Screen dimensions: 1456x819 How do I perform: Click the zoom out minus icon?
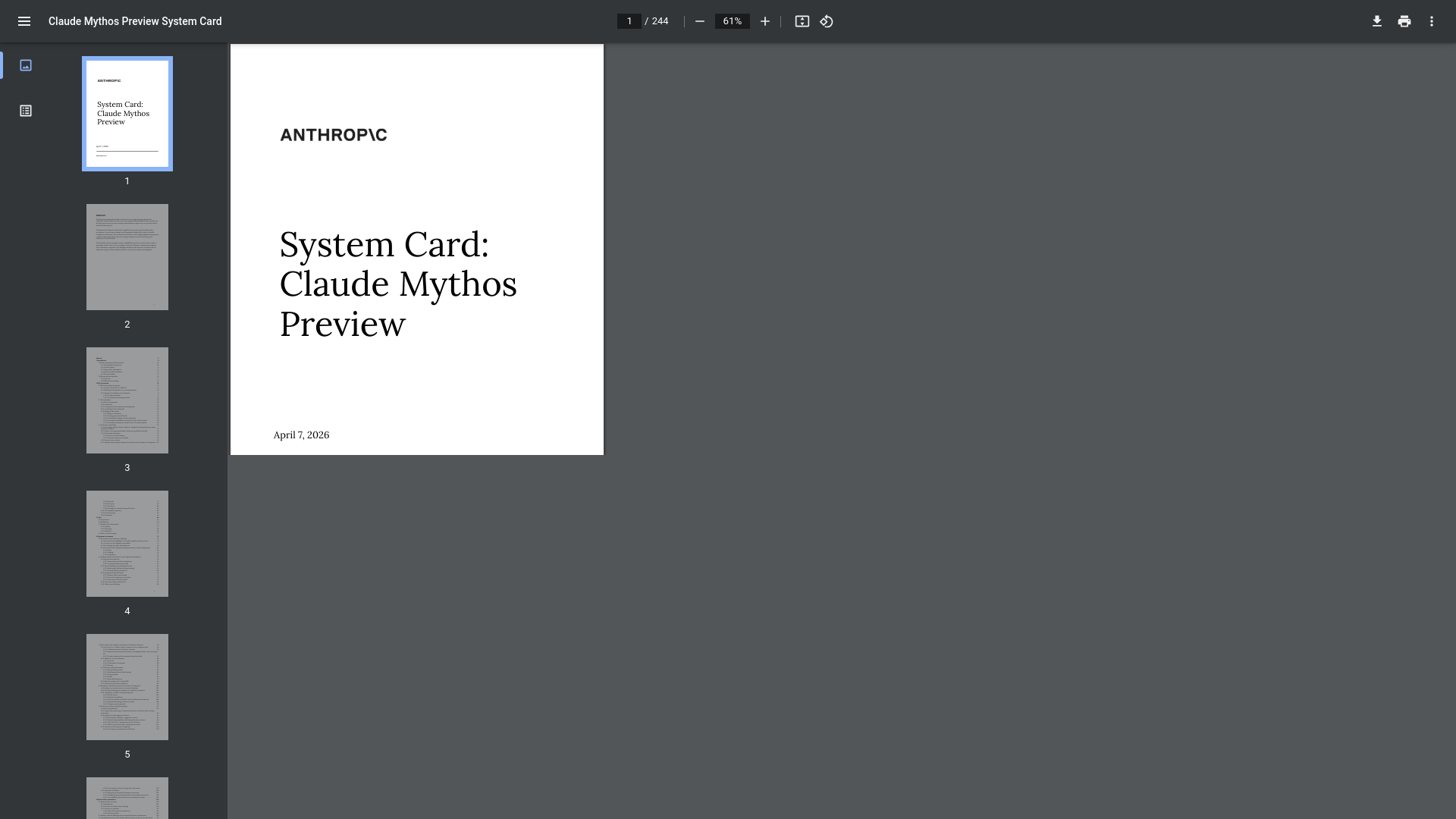click(x=700, y=21)
